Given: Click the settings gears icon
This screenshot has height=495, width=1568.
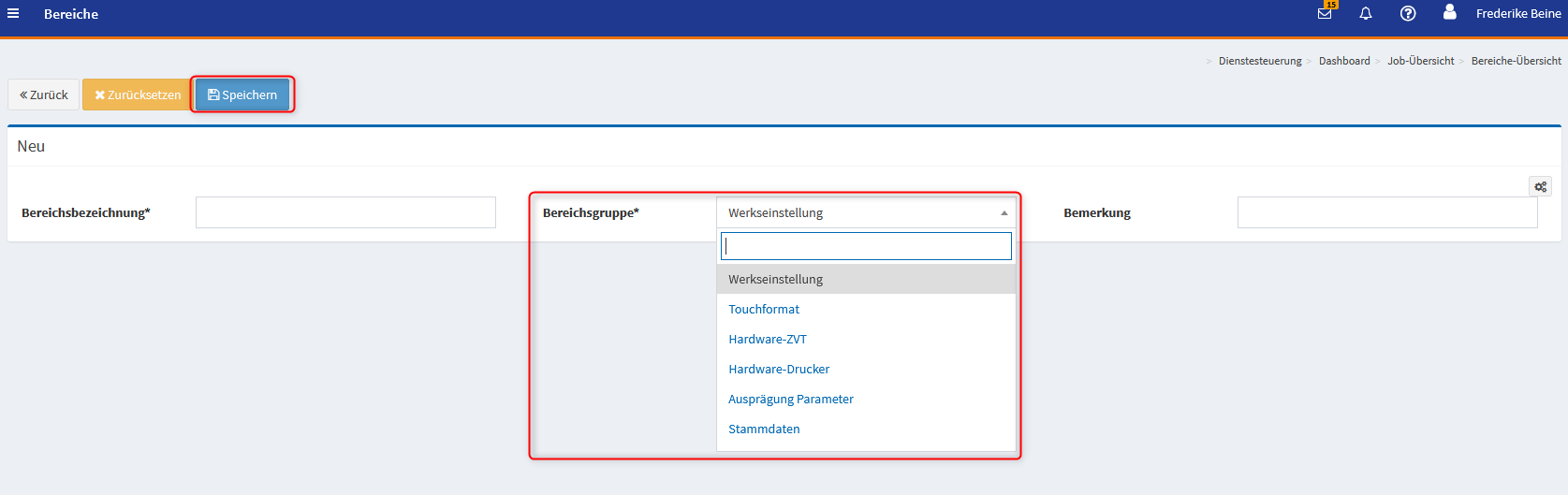Looking at the screenshot, I should (x=1540, y=187).
